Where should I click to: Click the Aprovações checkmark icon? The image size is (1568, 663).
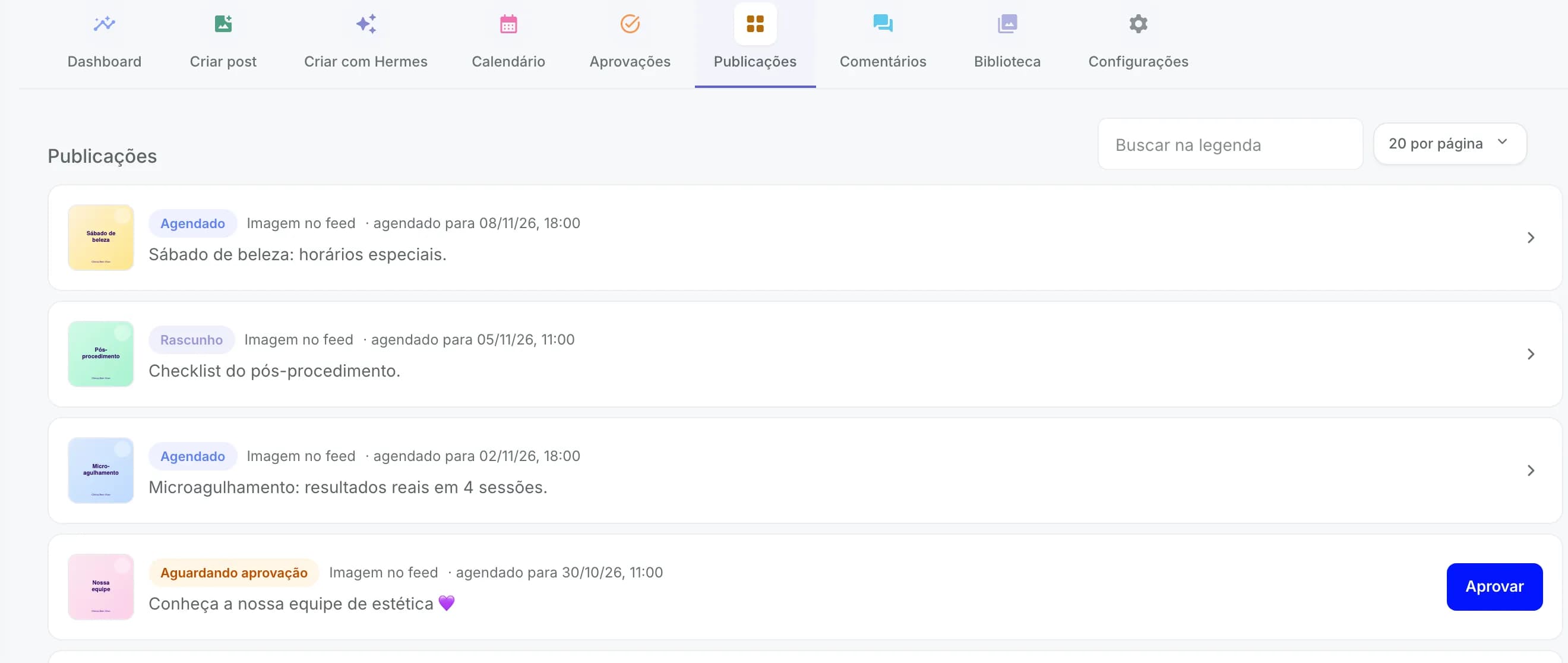630,24
